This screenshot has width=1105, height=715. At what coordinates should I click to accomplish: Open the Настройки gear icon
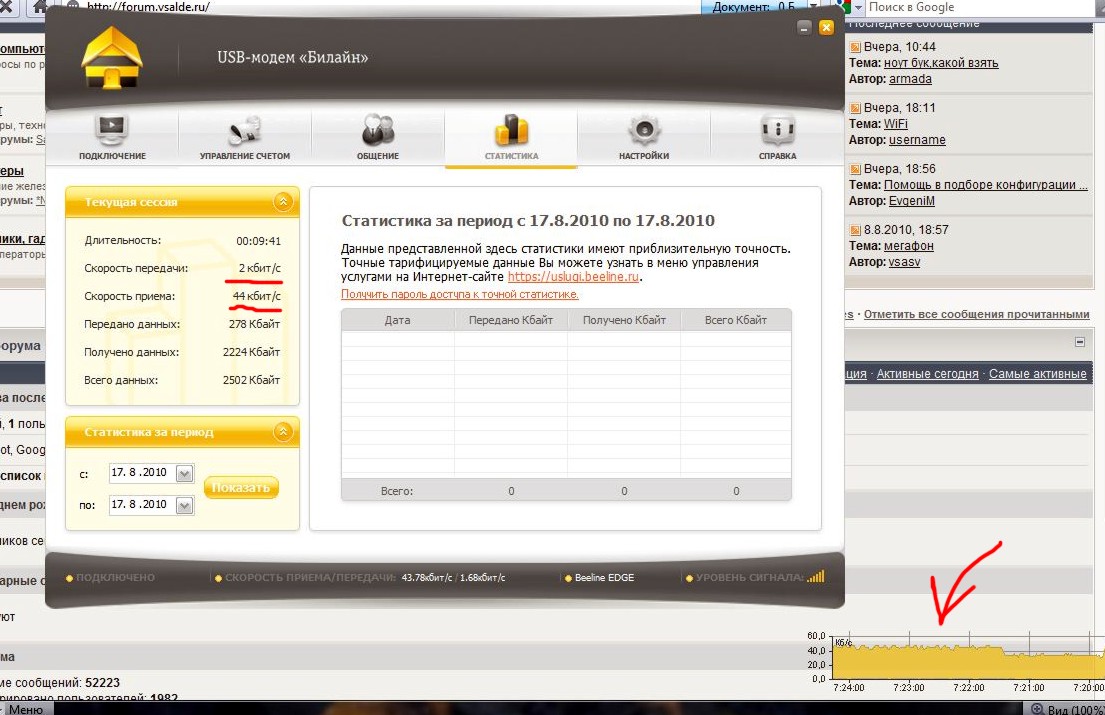pos(643,131)
